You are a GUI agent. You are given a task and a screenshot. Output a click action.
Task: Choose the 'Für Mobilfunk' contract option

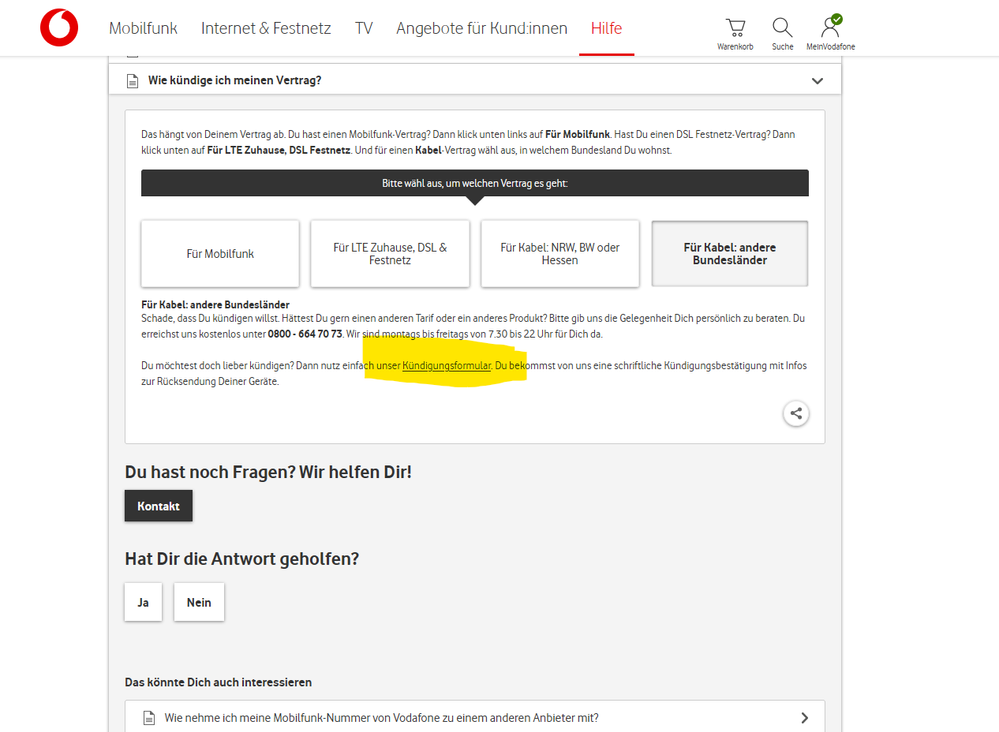[x=220, y=254]
